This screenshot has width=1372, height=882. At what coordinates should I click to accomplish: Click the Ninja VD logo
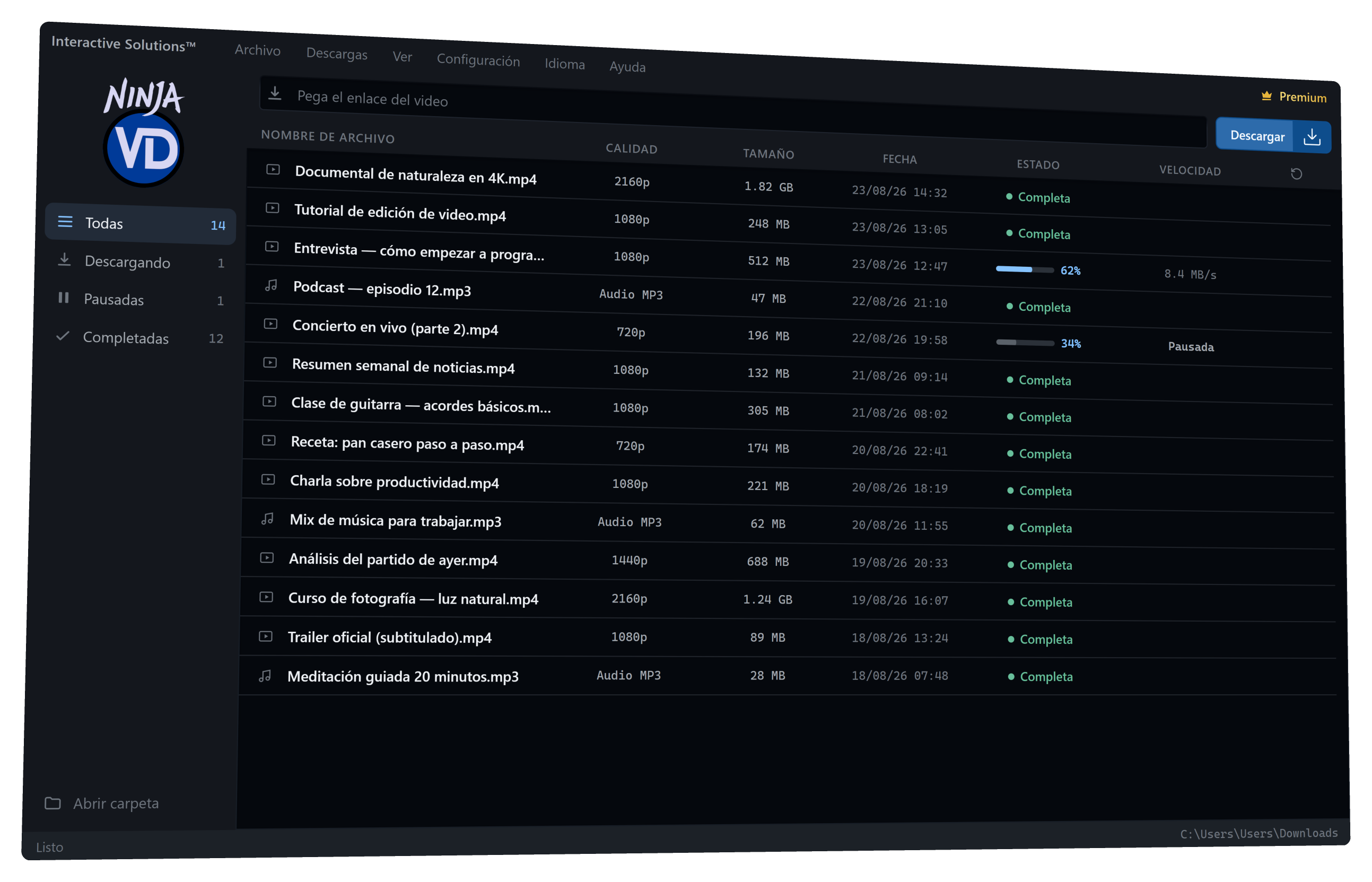point(143,132)
